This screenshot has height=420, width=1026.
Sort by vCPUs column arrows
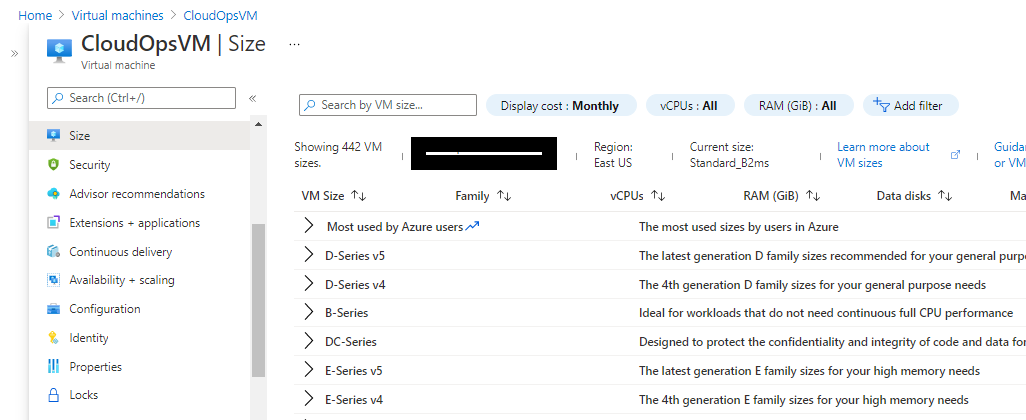point(658,196)
